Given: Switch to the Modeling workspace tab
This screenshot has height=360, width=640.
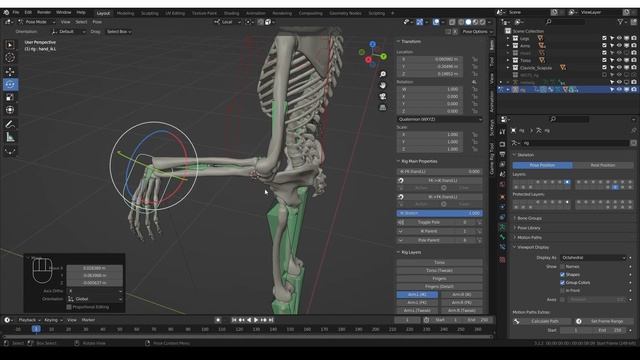Looking at the screenshot, I should (x=125, y=13).
